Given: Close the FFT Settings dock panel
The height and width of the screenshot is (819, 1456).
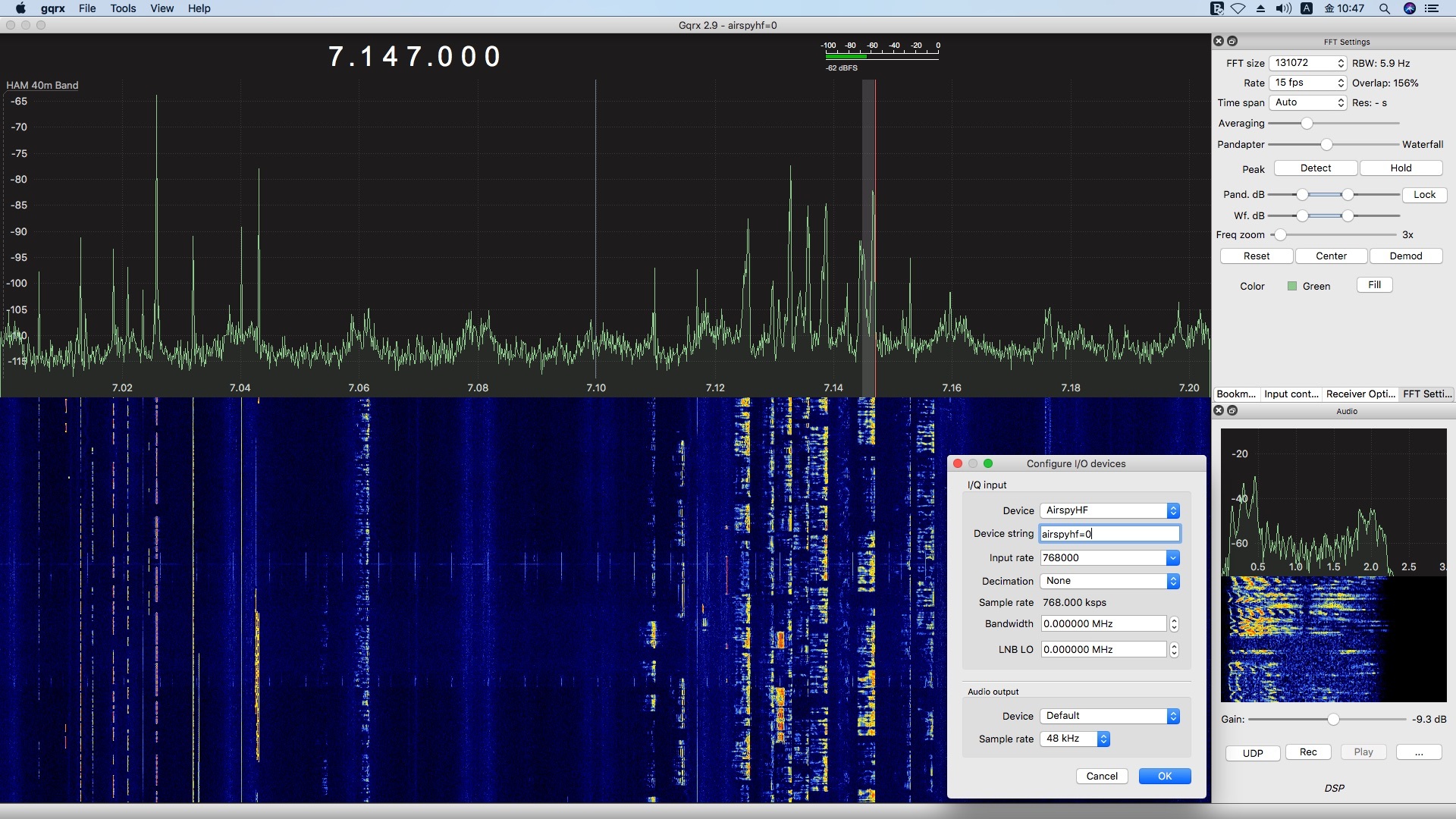Looking at the screenshot, I should (x=1219, y=41).
